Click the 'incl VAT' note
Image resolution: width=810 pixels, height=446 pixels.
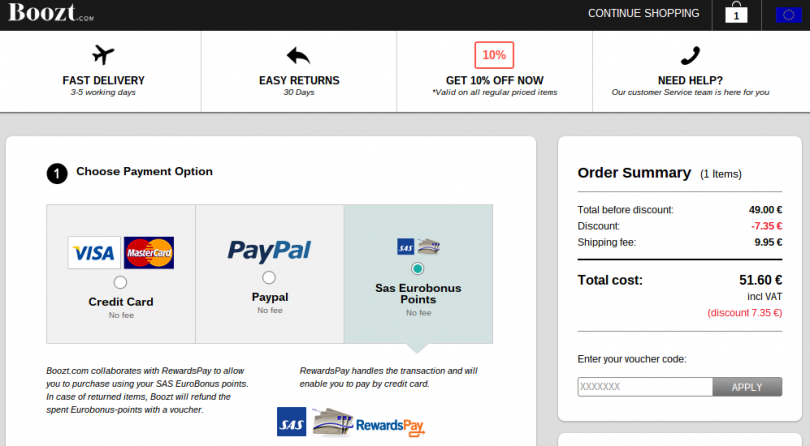765,297
